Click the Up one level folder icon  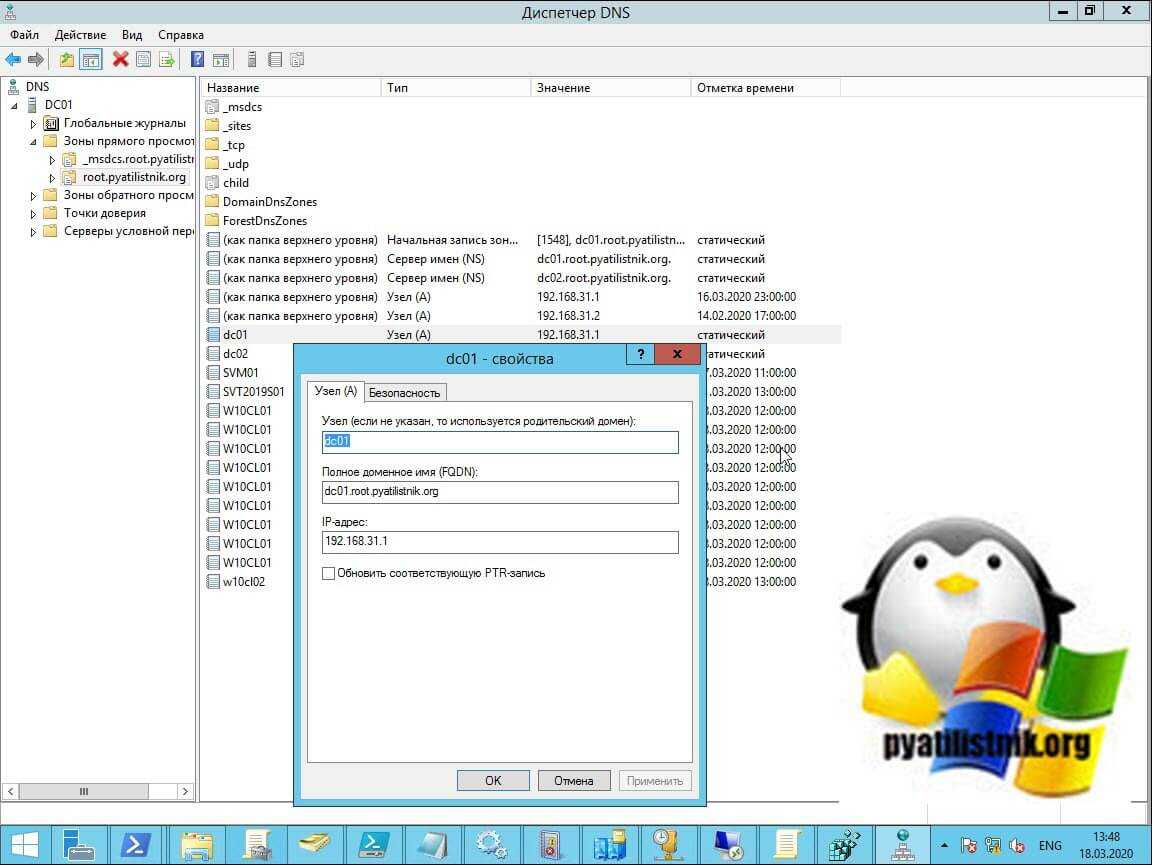coord(67,60)
